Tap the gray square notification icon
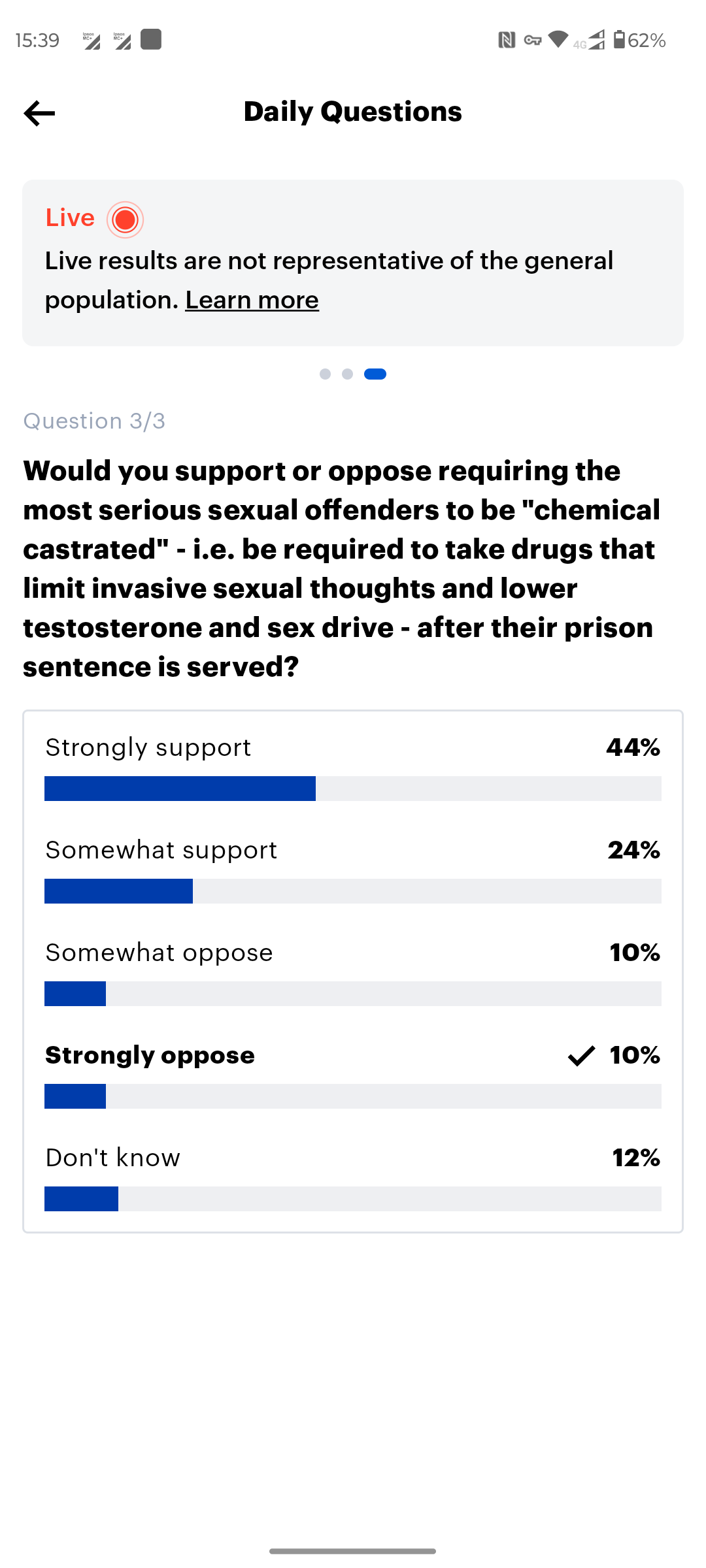706x1568 pixels. [x=151, y=39]
